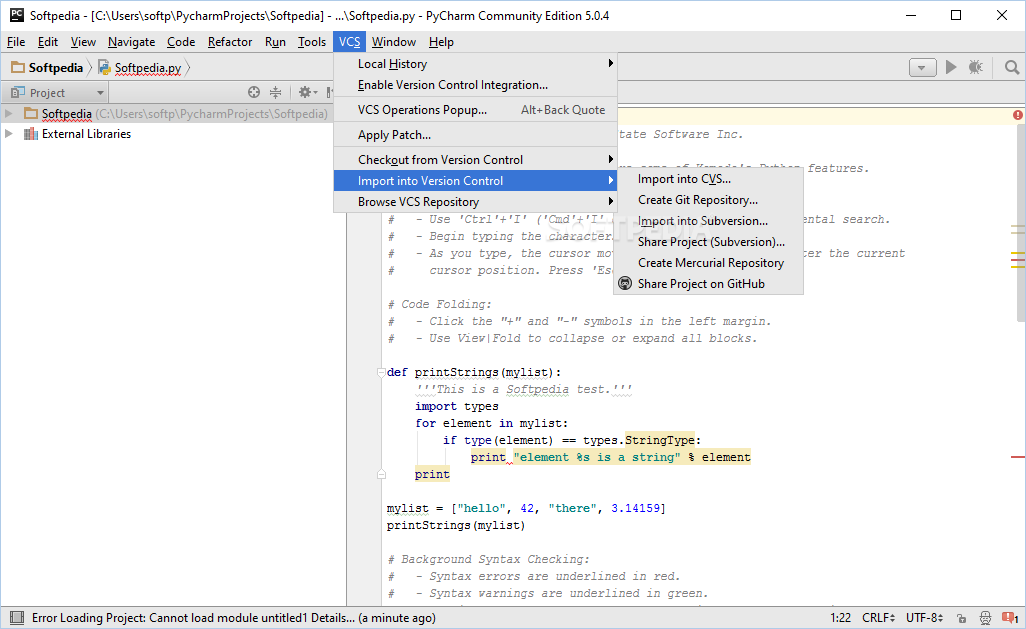
Task: Click the PyCharm logo in title bar
Action: [16, 15]
